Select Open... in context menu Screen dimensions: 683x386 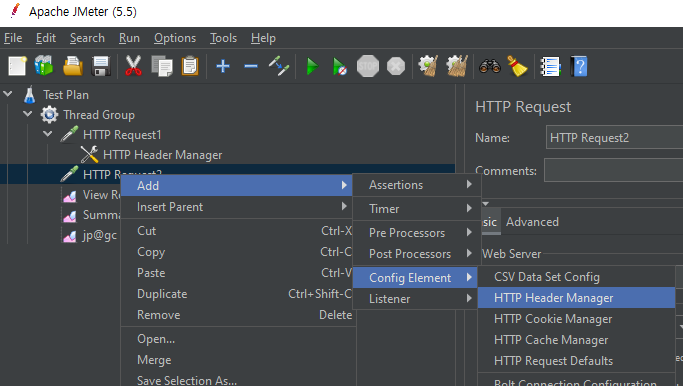click(x=238, y=339)
